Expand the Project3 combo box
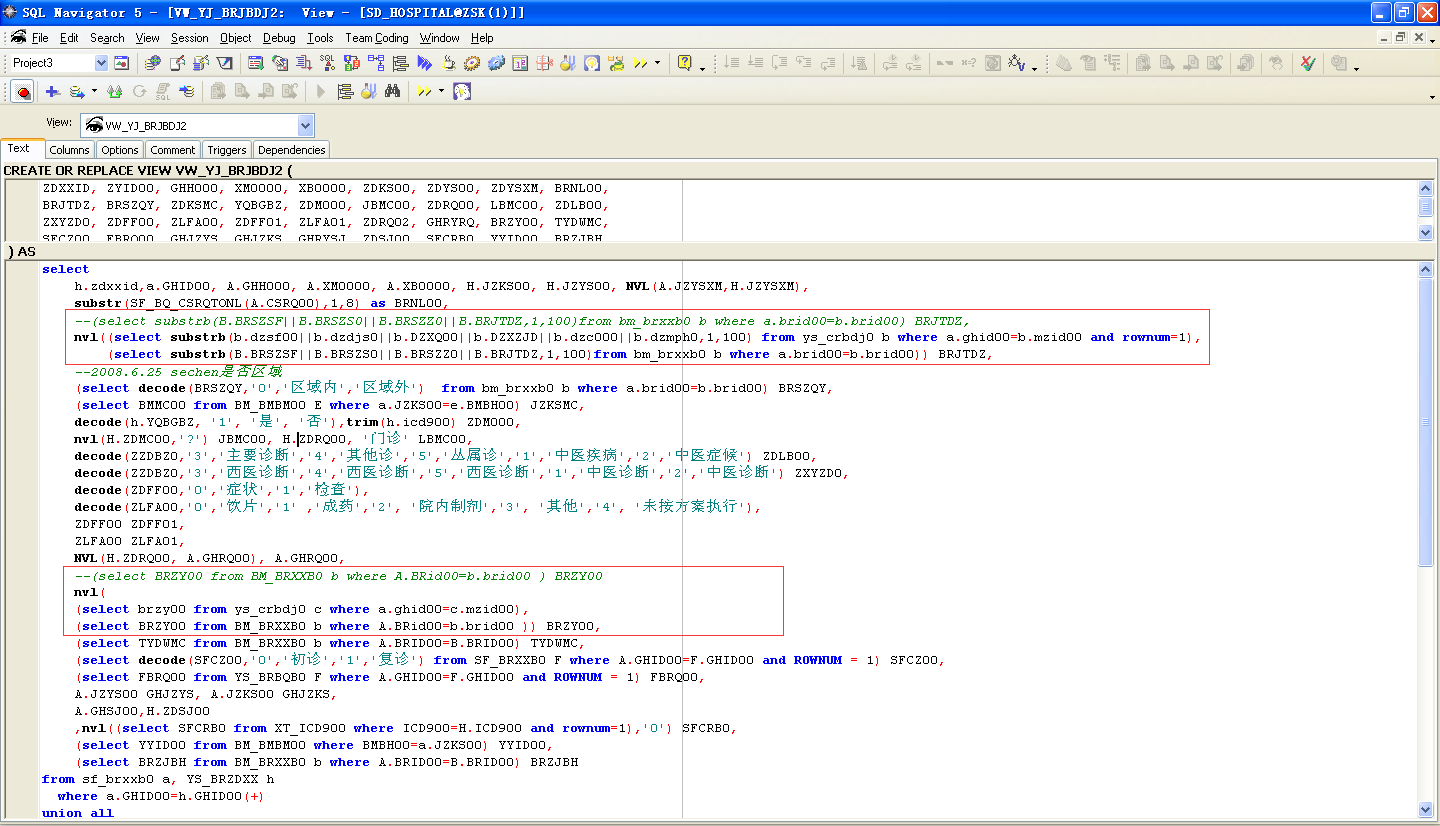The height and width of the screenshot is (826, 1440). 101,63
